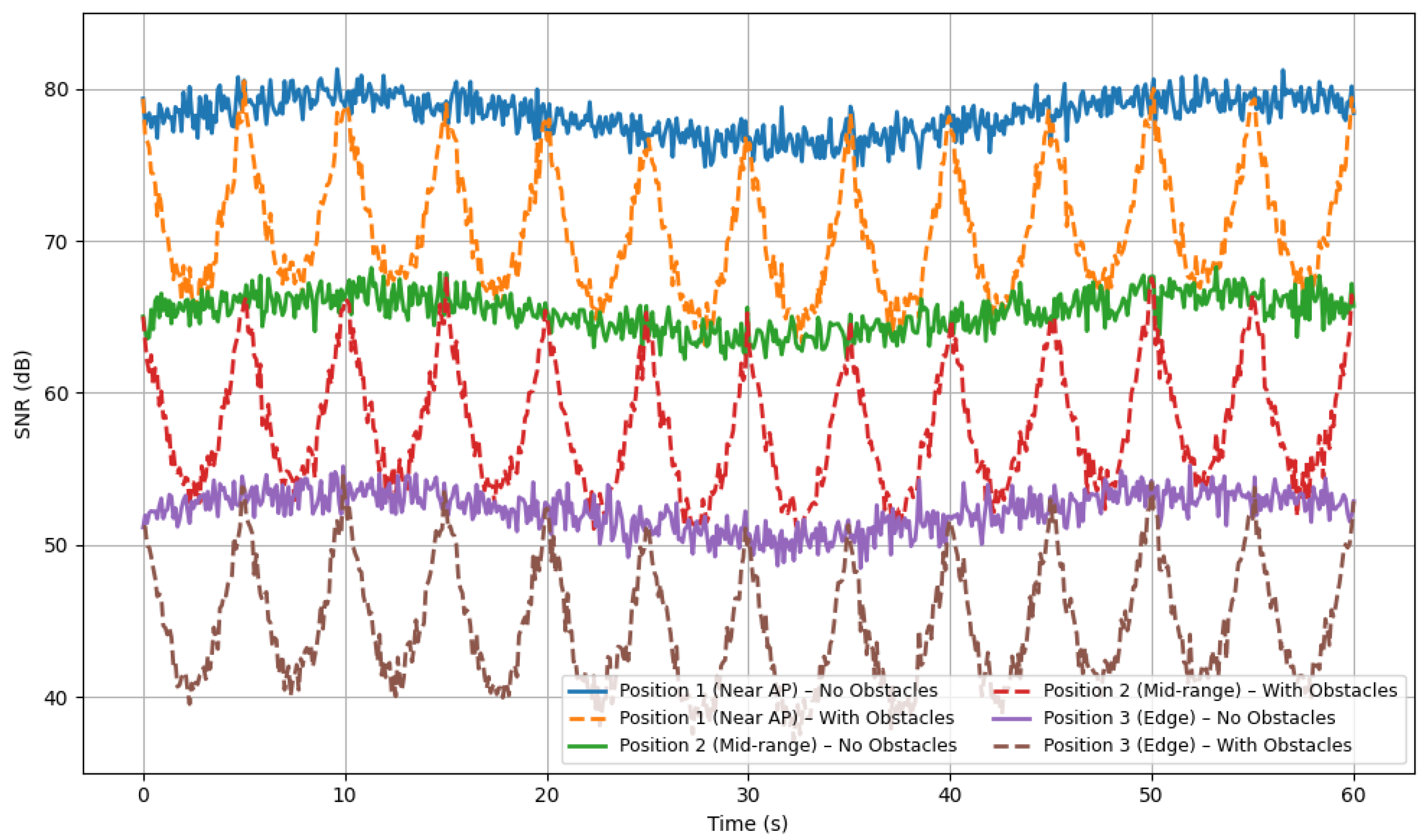Click the brown dashed swatch in the legend

click(1011, 745)
